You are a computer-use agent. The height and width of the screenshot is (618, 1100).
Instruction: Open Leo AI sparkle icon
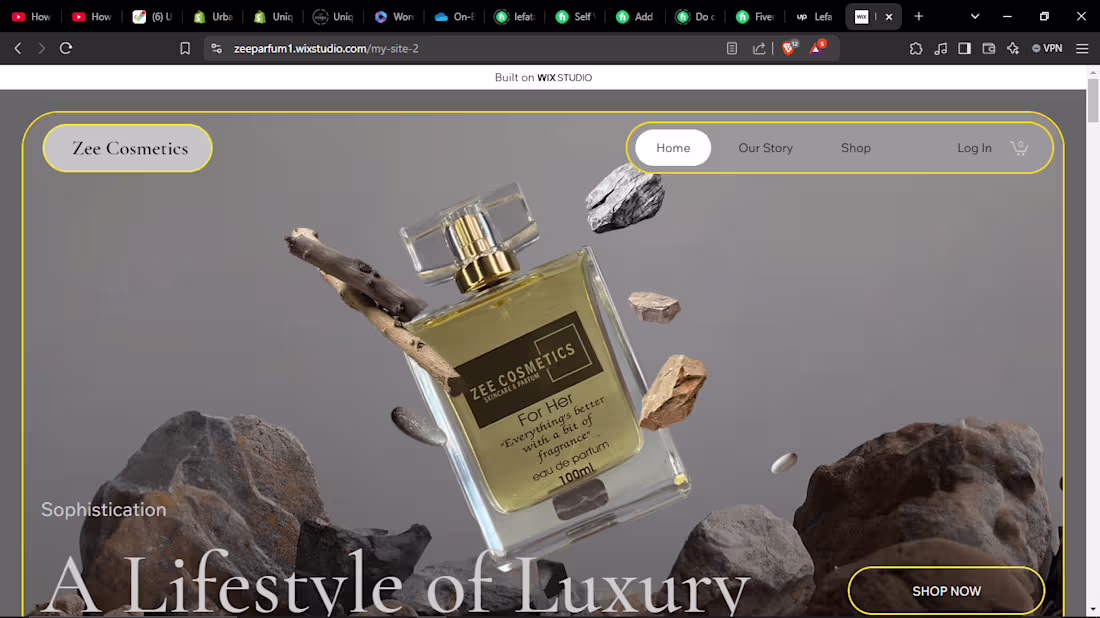tap(1013, 48)
